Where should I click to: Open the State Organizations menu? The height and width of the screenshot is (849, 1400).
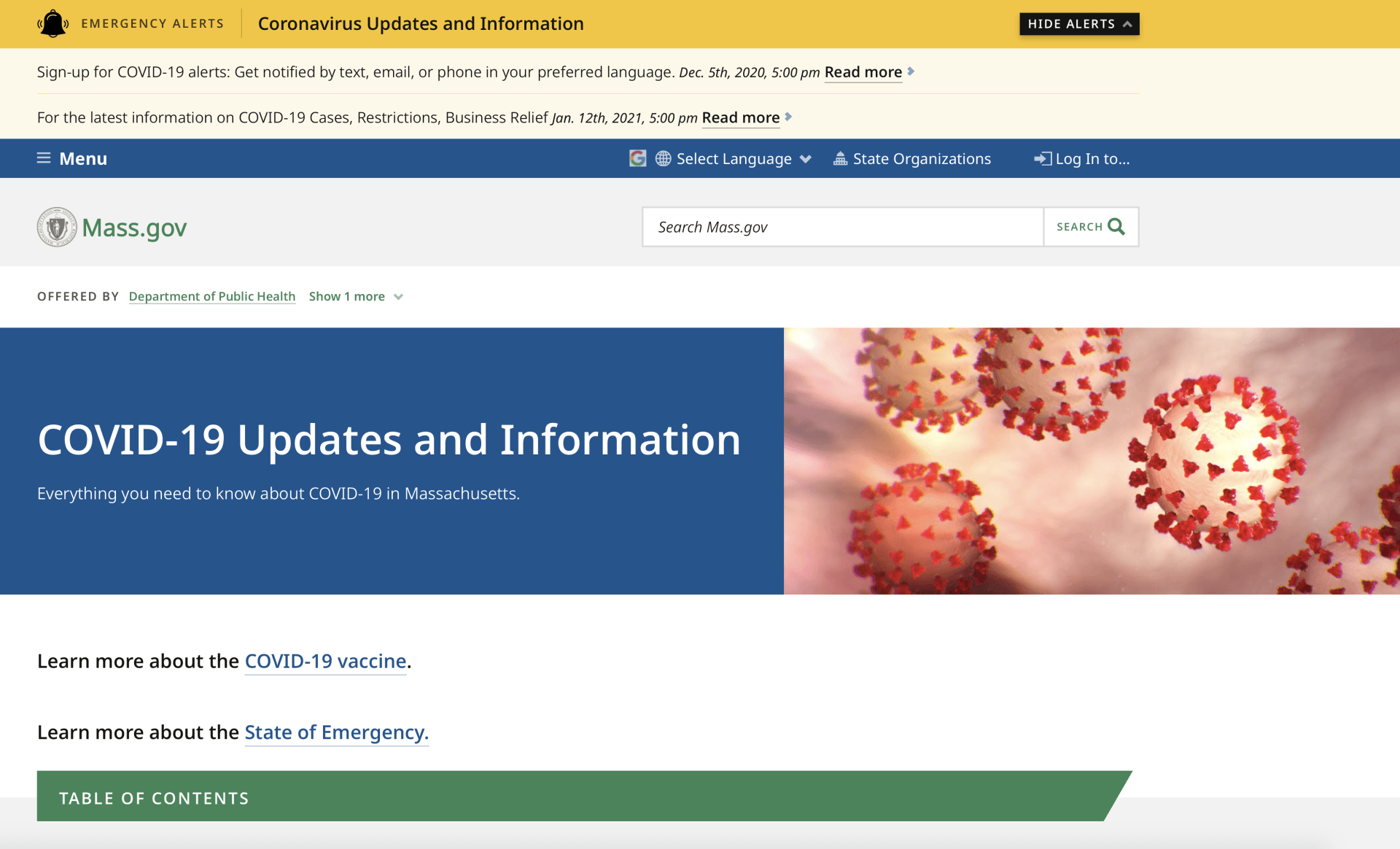coord(922,158)
